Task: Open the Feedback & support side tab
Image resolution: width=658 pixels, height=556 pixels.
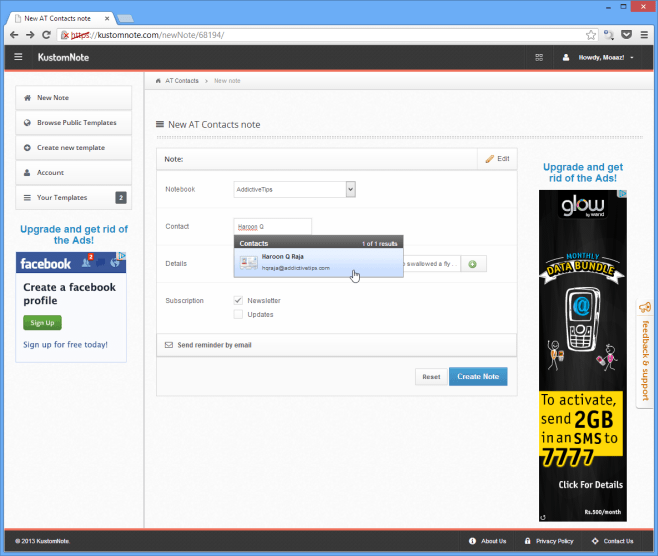Action: tap(645, 350)
